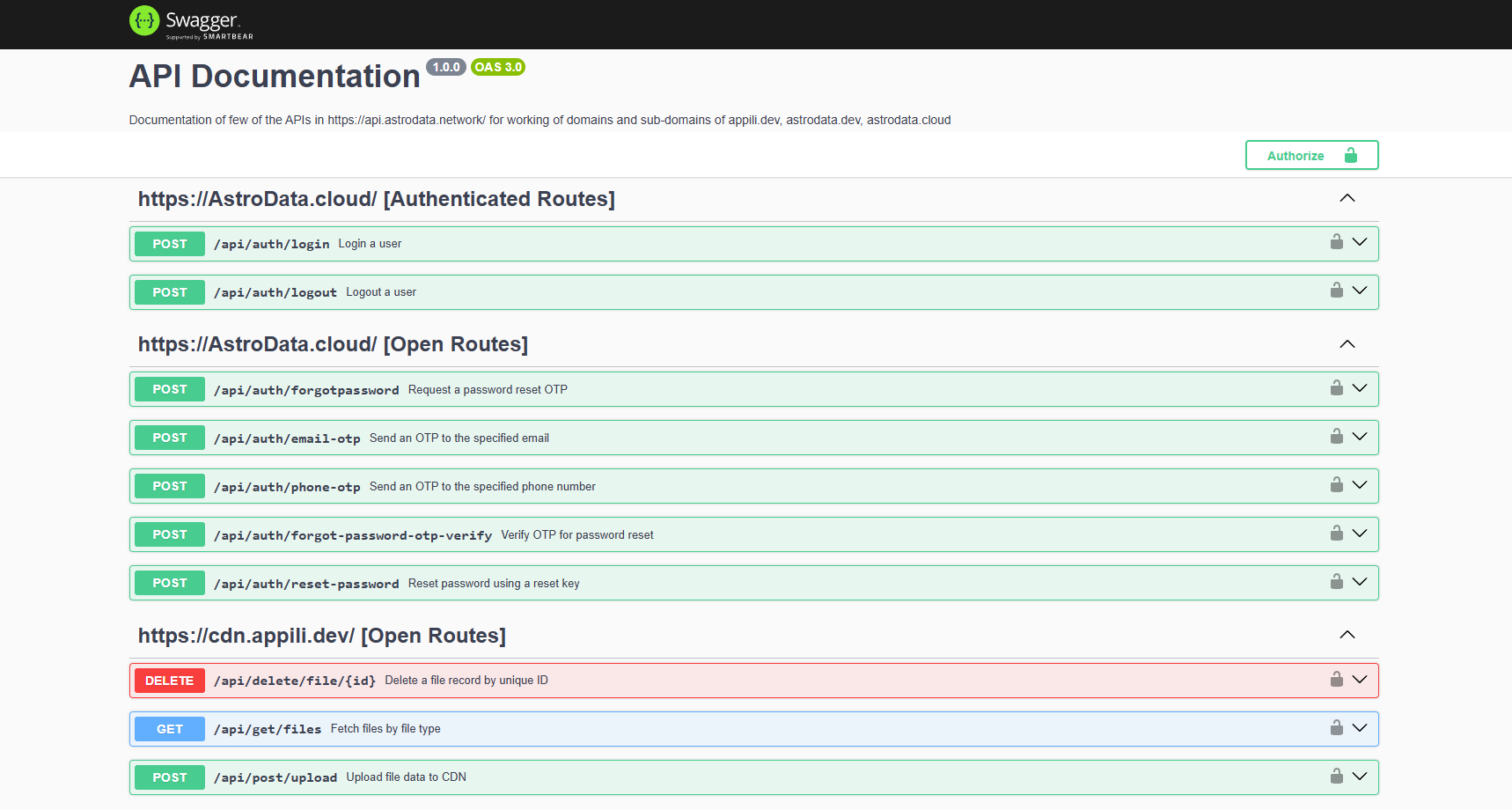Click the AstroData.cloud Open Routes heading

333,344
